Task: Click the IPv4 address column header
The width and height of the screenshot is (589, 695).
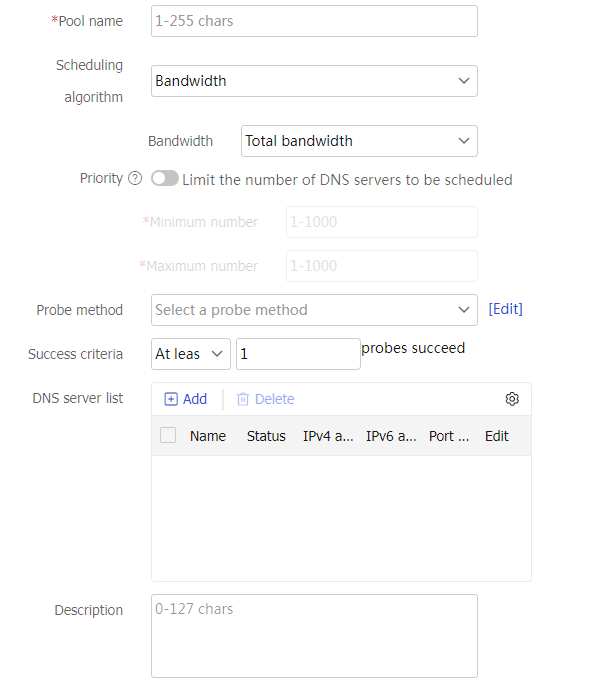Action: (328, 436)
